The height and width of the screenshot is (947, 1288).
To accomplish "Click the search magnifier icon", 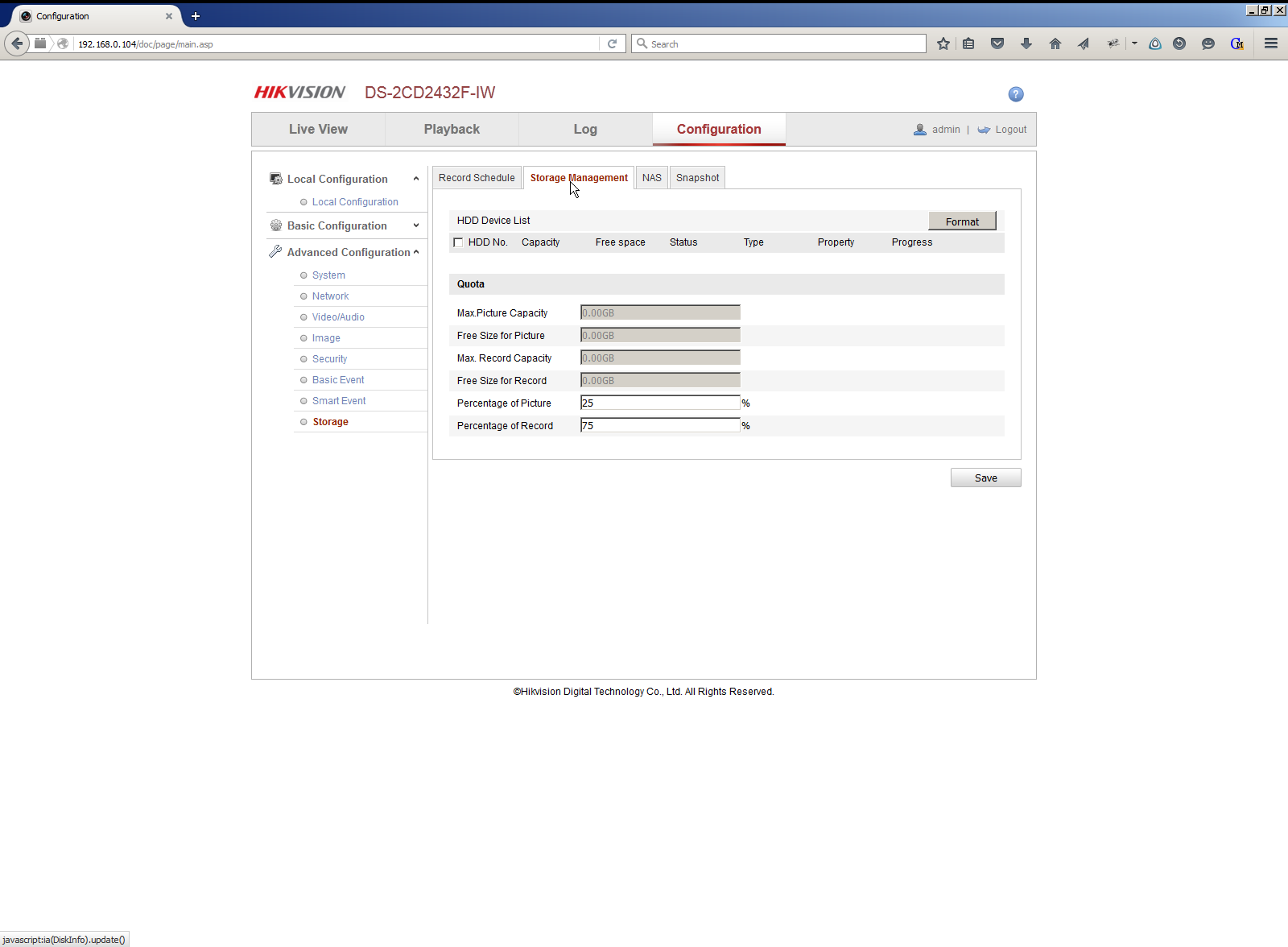I will (642, 43).
